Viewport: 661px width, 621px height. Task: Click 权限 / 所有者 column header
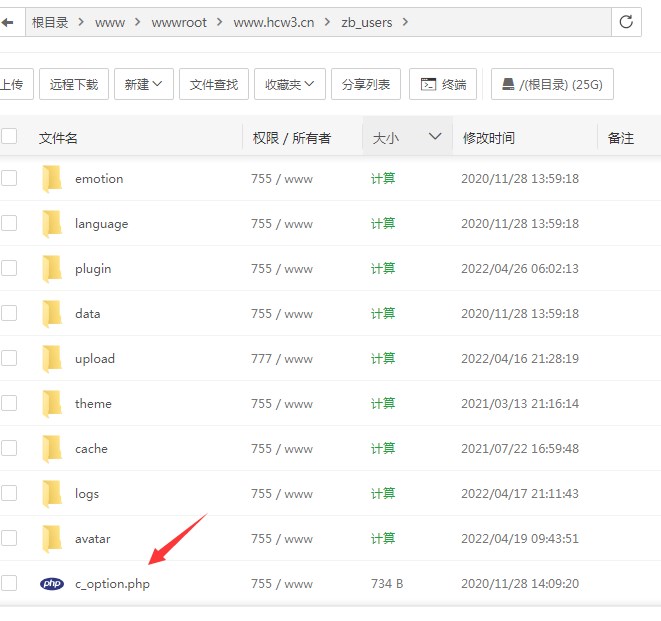tap(292, 138)
